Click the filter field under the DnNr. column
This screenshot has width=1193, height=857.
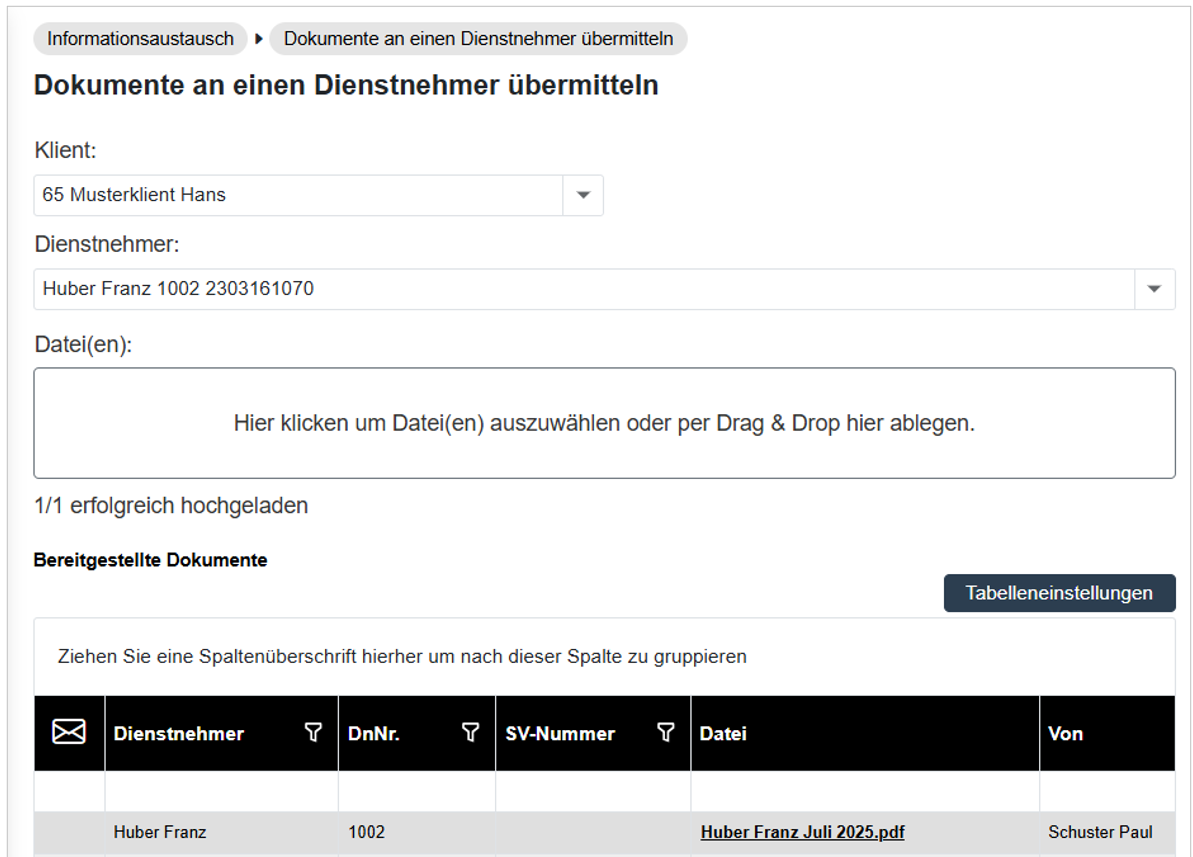pyautogui.click(x=416, y=791)
